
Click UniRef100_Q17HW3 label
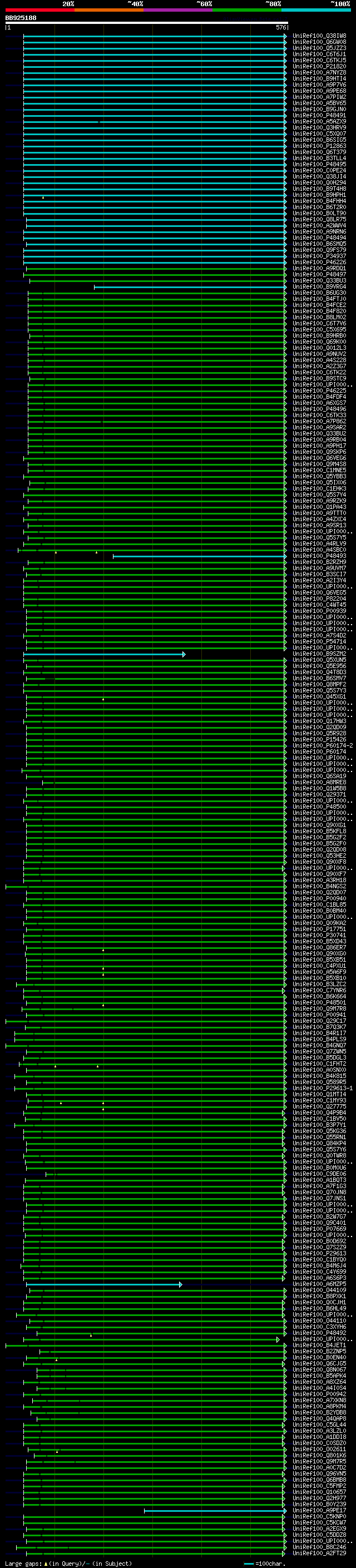point(319,721)
